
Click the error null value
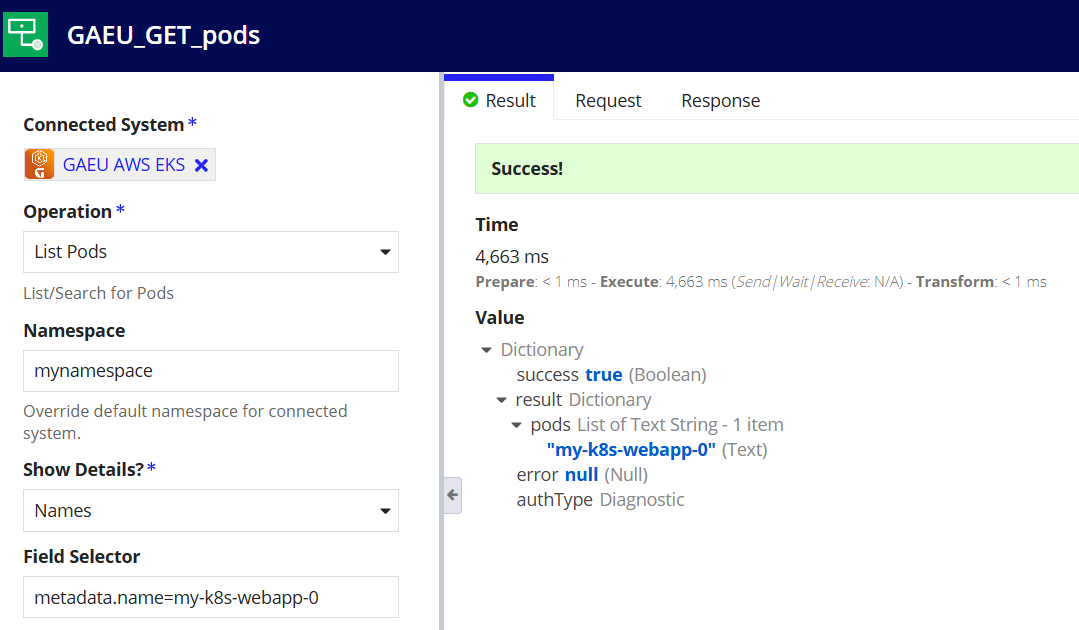pyautogui.click(x=581, y=475)
